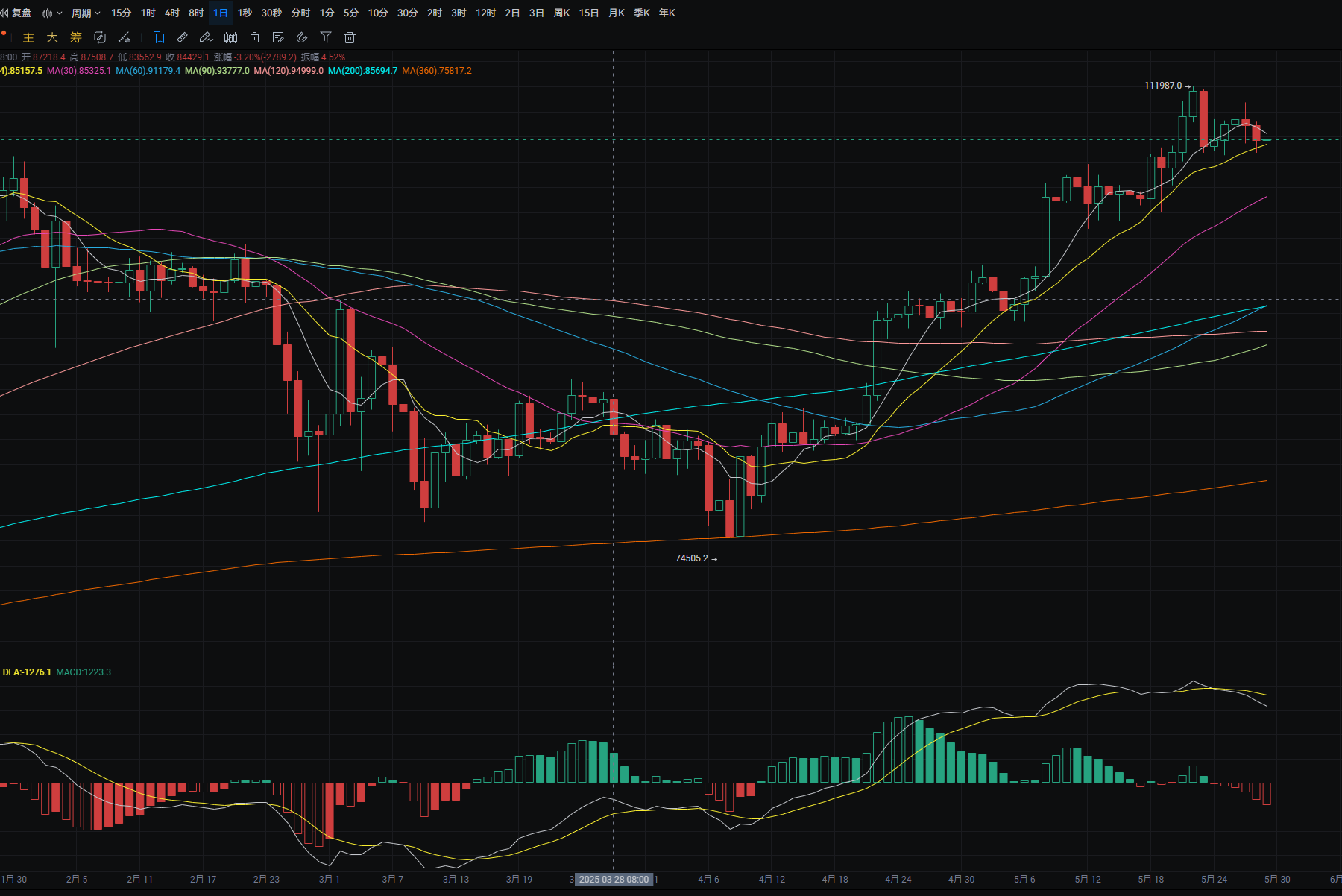Choose the 8时 timeframe
Image resolution: width=1342 pixels, height=896 pixels.
pos(196,13)
